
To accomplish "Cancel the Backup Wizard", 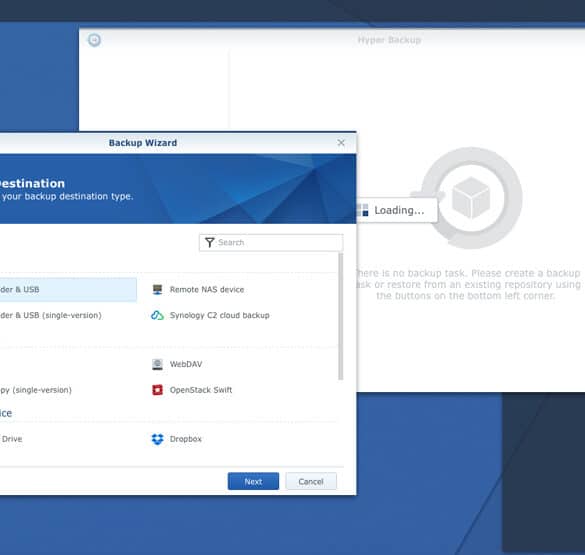I will 311,481.
